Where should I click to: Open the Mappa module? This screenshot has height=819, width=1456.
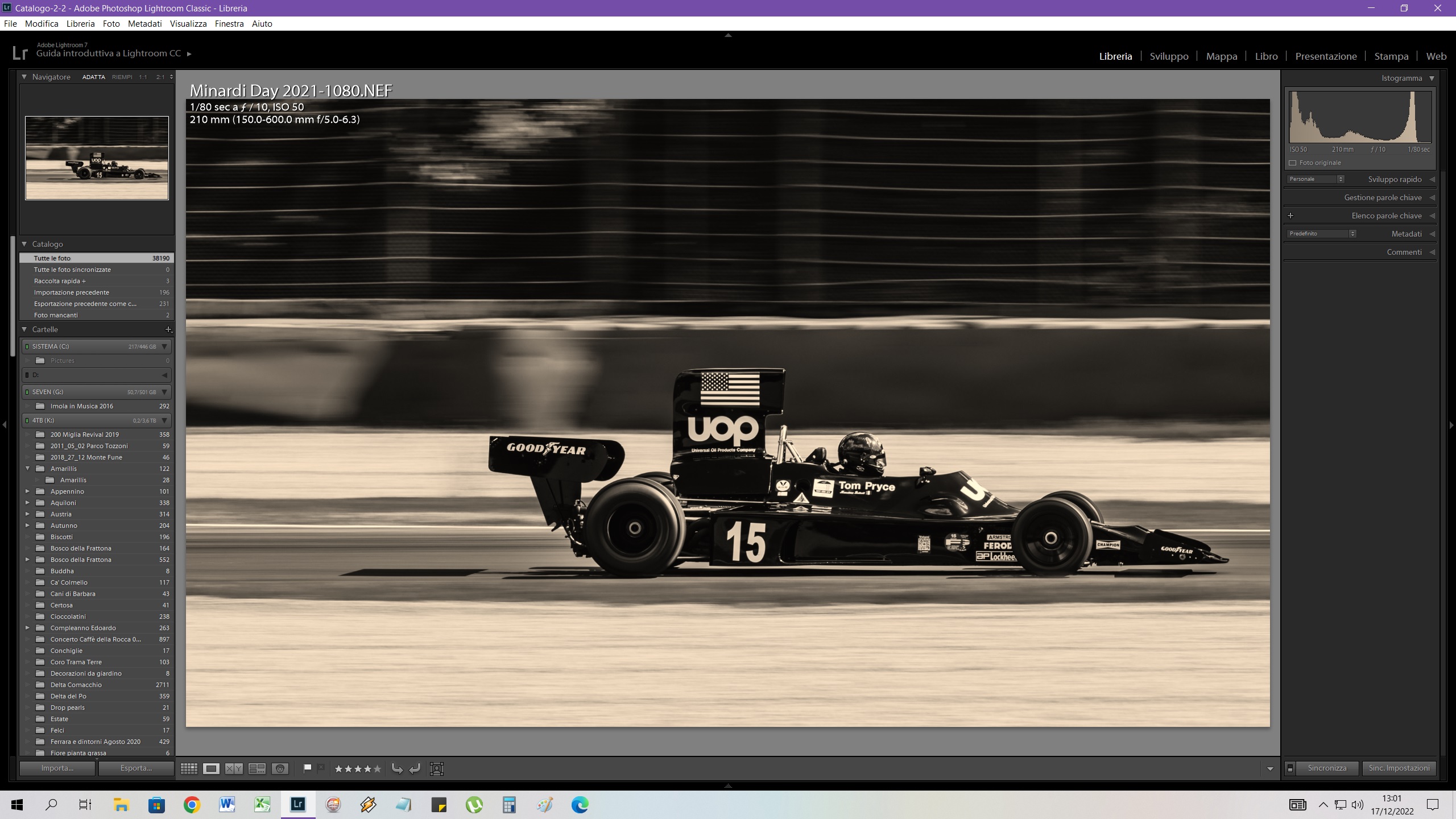coord(1221,56)
